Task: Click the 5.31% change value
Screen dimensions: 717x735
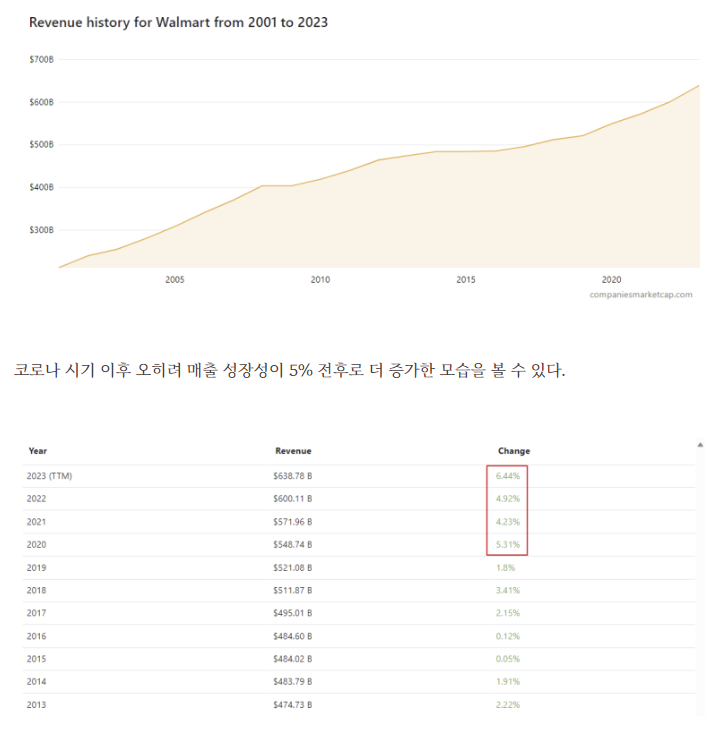Action: coord(508,545)
